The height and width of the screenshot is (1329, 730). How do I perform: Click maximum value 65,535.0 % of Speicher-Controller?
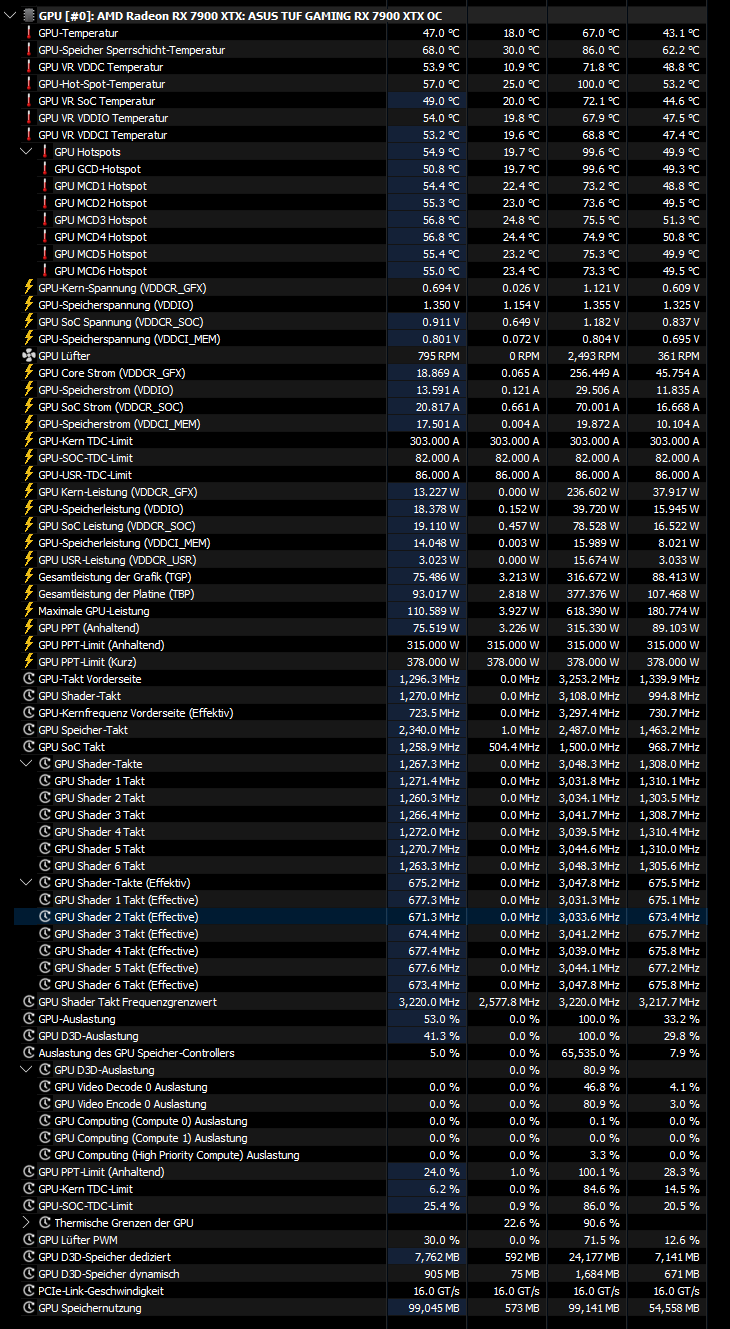tap(591, 1053)
